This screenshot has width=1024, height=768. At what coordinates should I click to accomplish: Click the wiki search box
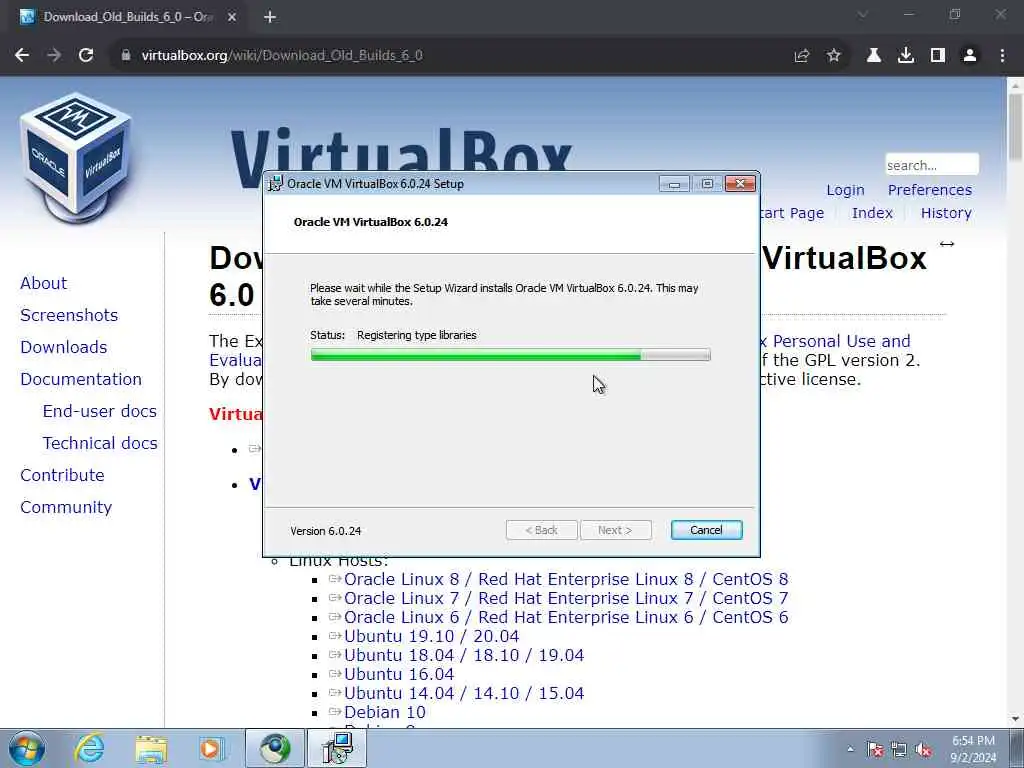click(x=931, y=165)
